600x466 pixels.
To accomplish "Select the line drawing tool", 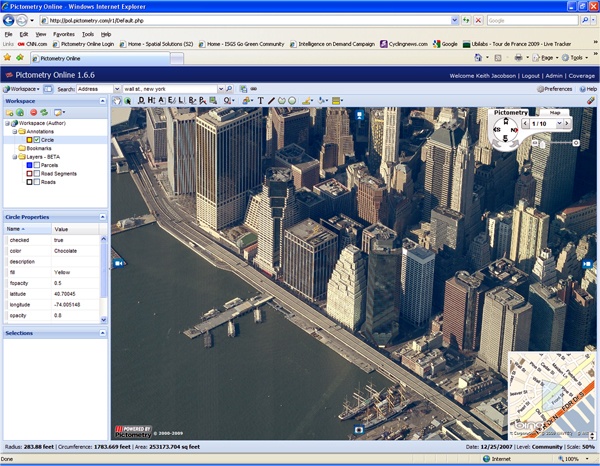I will tap(271, 101).
